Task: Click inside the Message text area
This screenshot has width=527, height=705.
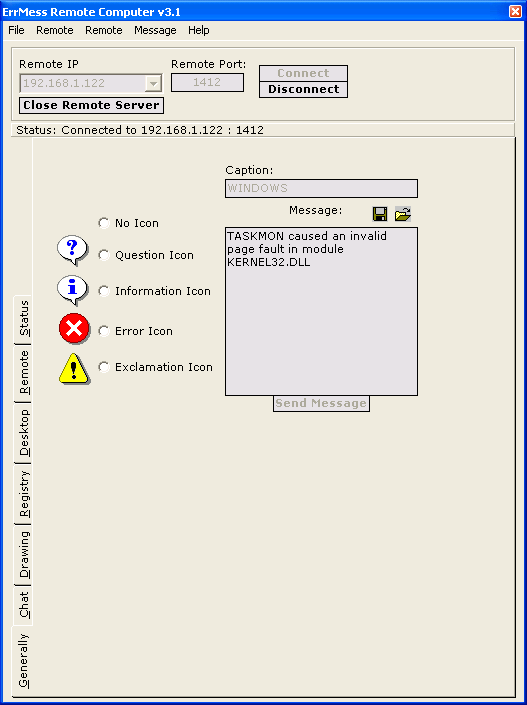Action: pyautogui.click(x=322, y=312)
